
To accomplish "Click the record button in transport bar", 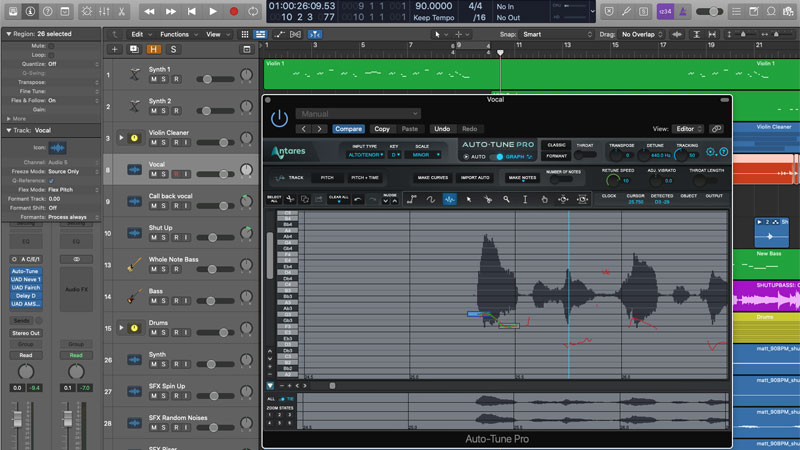I will pyautogui.click(x=234, y=11).
